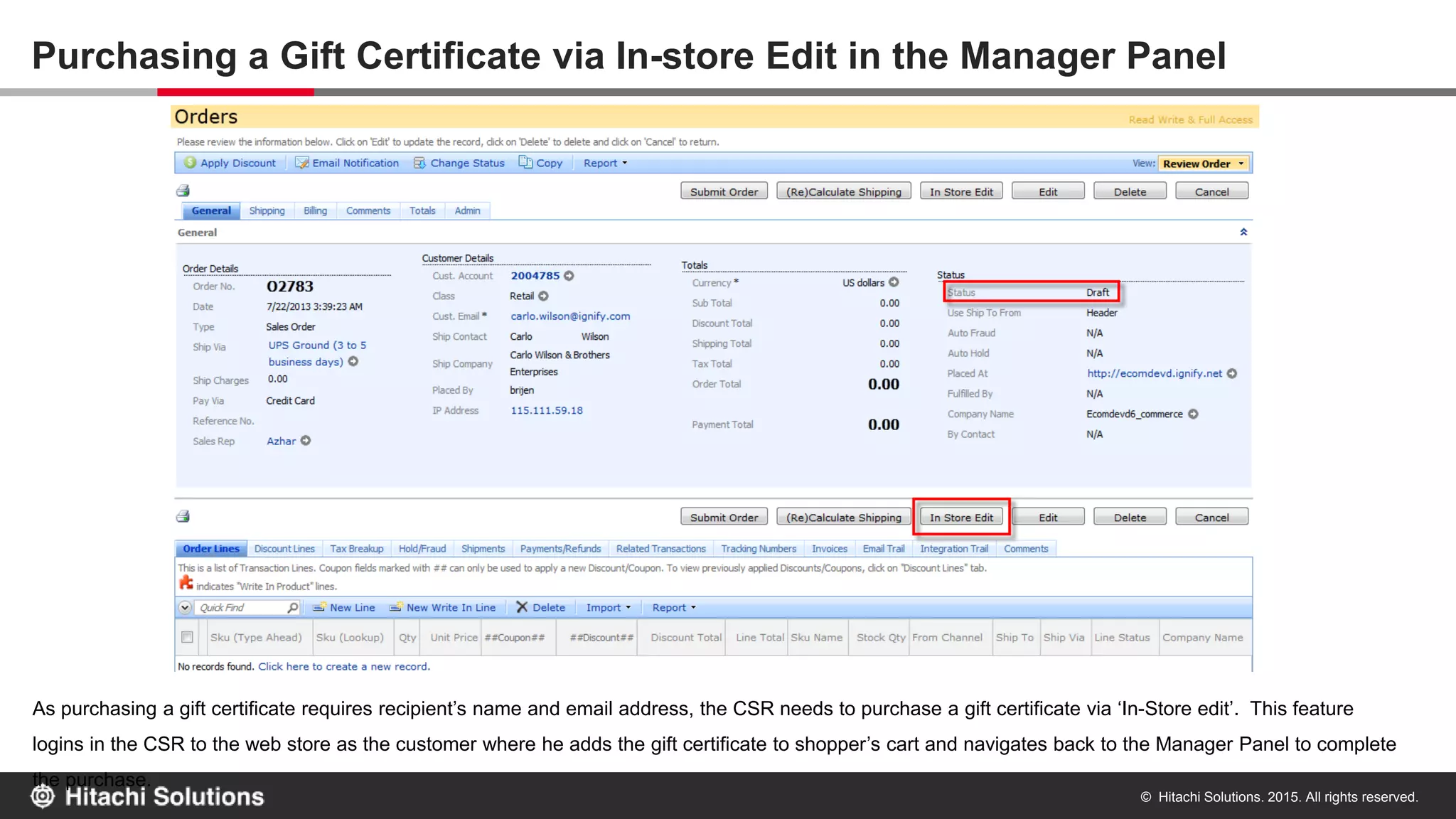
Task: Click the top In Store Edit button
Action: click(x=961, y=191)
